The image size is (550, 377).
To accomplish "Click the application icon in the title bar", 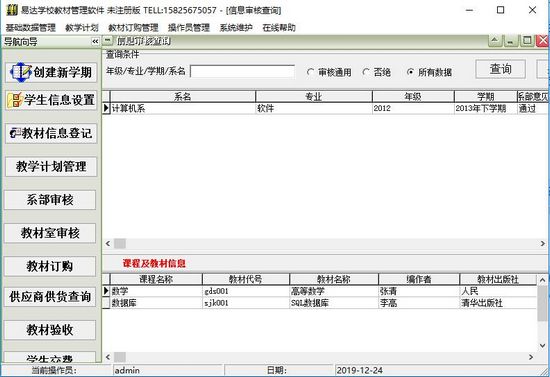I will [12, 10].
